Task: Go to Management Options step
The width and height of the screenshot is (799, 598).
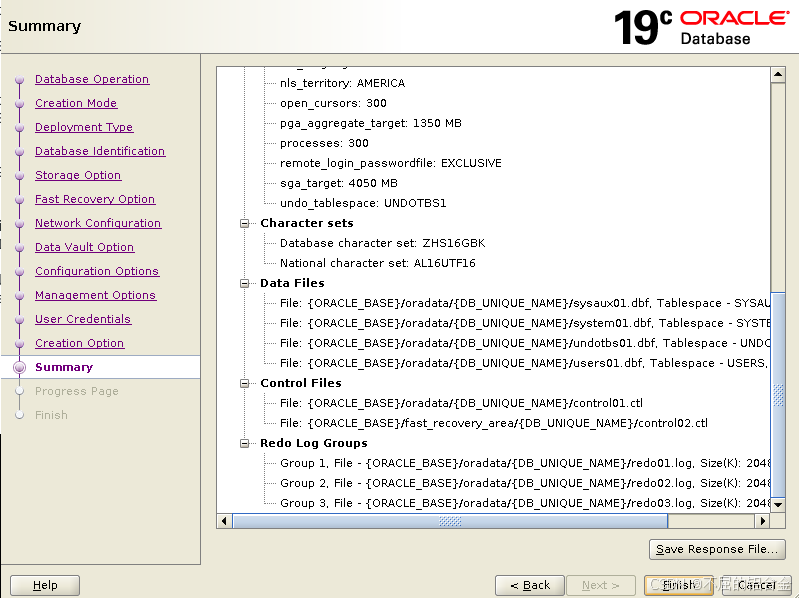Action: [95, 295]
